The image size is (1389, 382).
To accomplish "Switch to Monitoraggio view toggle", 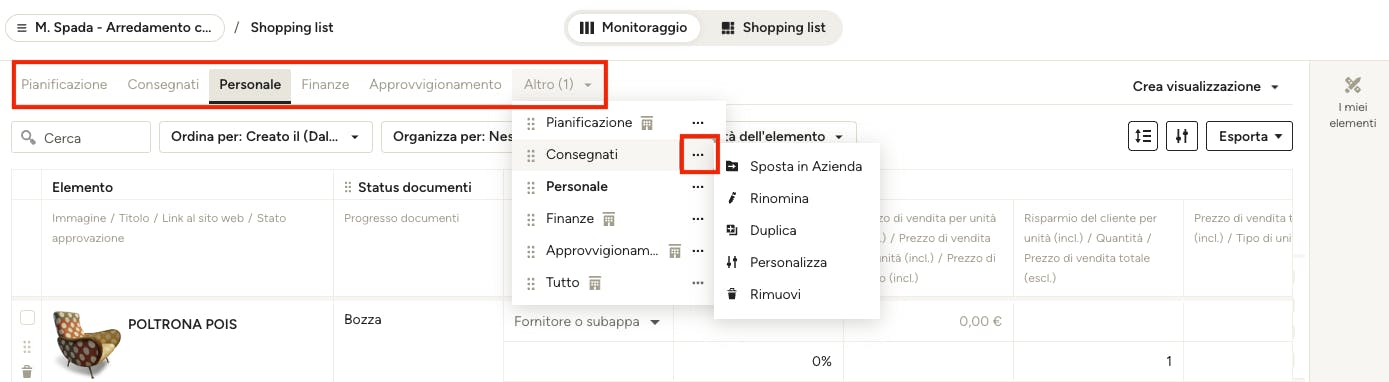I will tap(634, 28).
